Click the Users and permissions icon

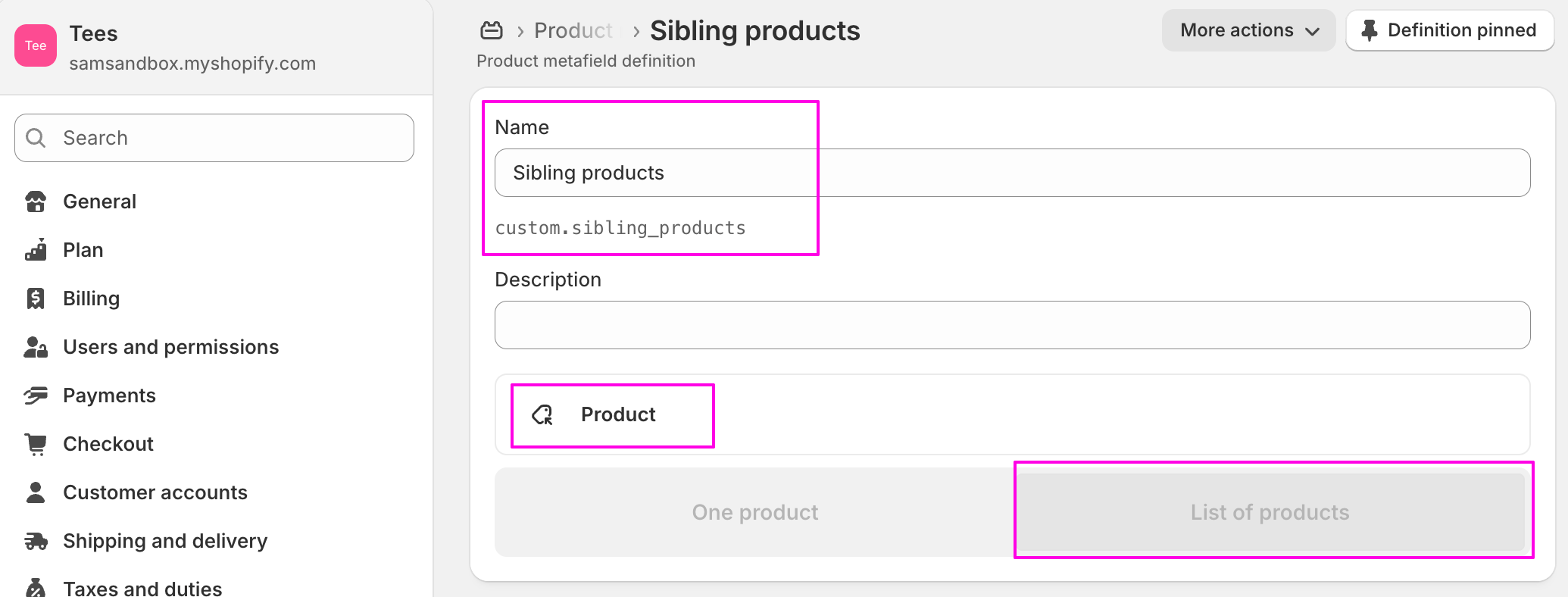tap(36, 347)
